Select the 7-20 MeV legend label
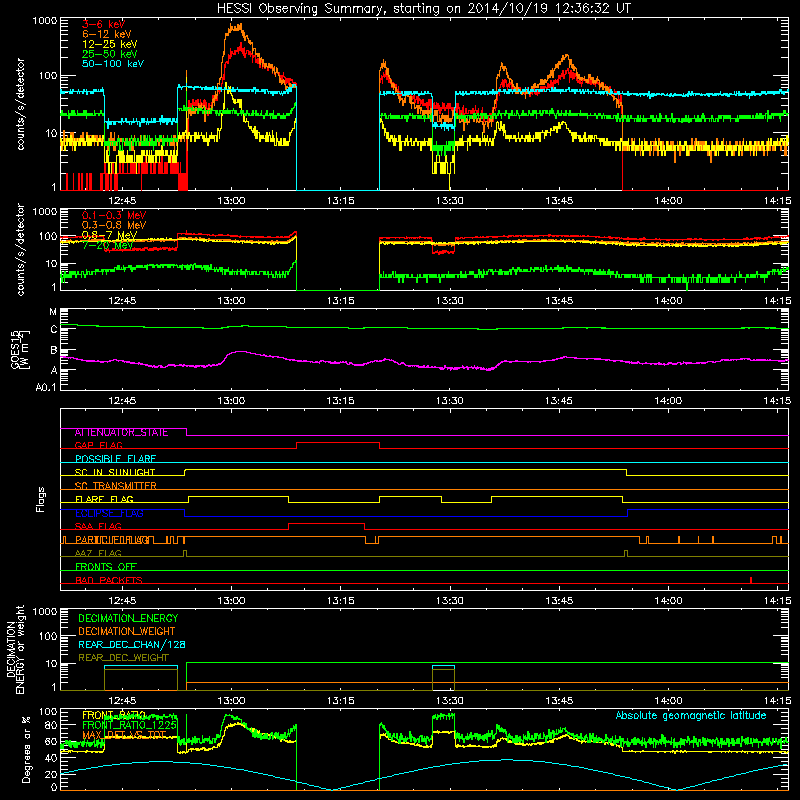The height and width of the screenshot is (800, 800). tap(108, 245)
